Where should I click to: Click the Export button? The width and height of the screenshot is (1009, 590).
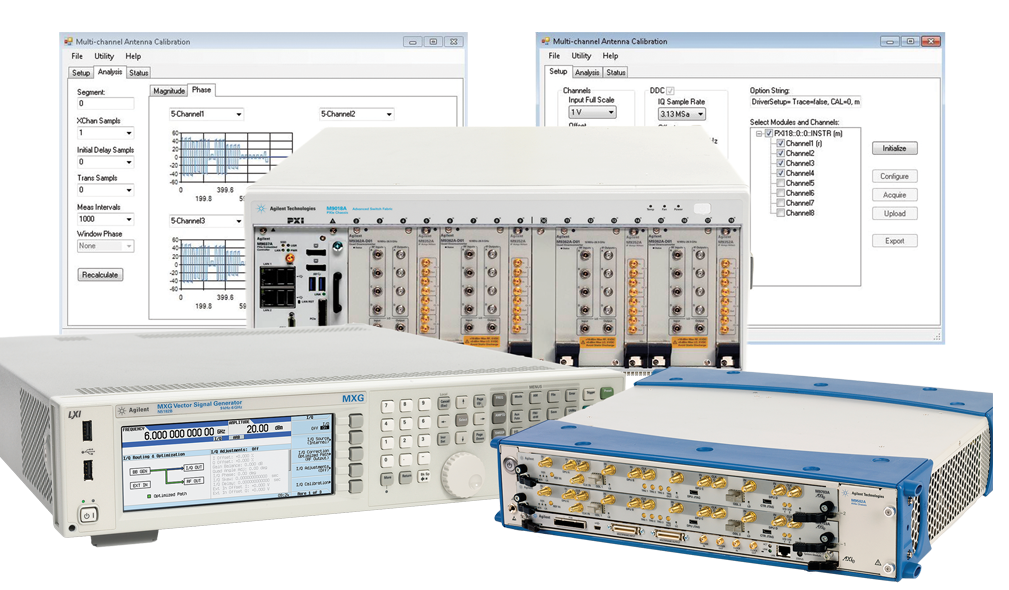(894, 241)
